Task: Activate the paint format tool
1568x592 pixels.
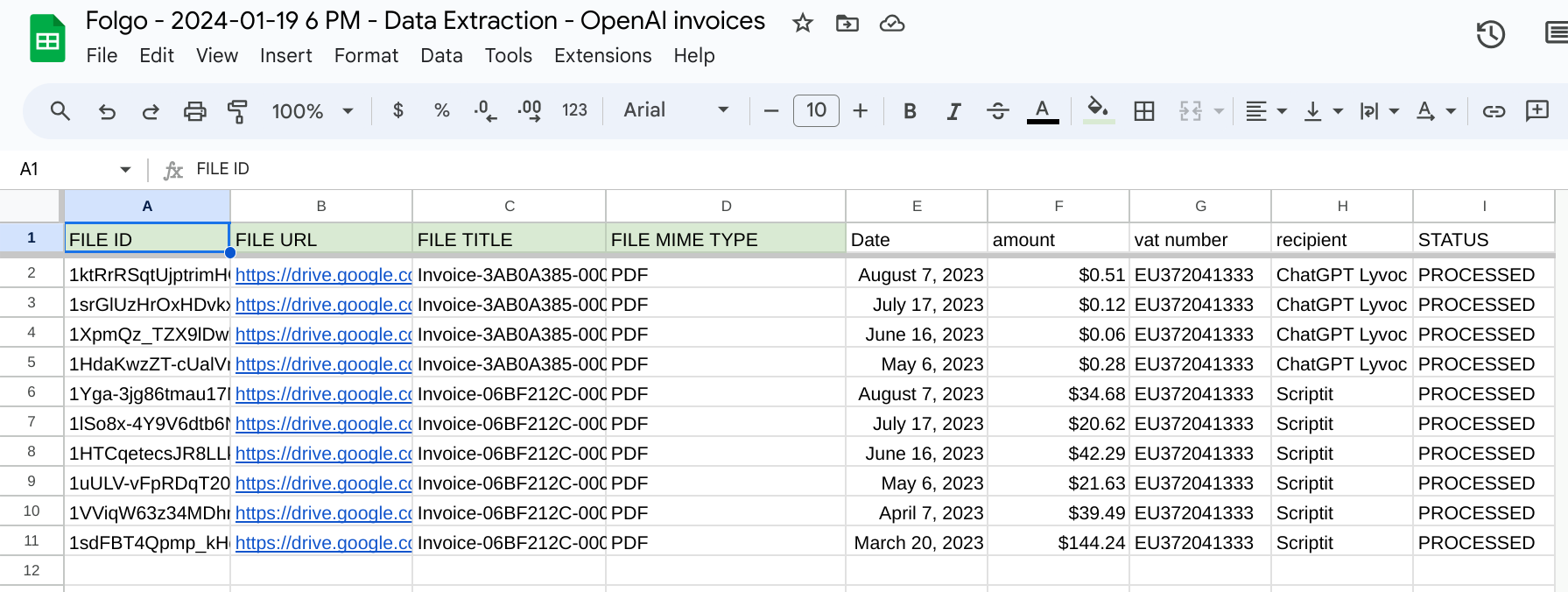Action: 237,111
